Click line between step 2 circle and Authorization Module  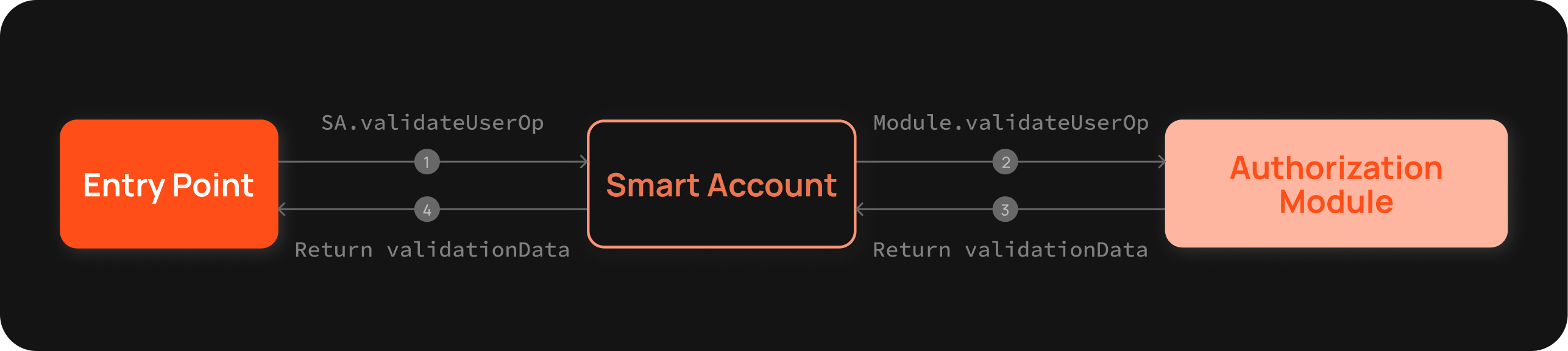1091,162
